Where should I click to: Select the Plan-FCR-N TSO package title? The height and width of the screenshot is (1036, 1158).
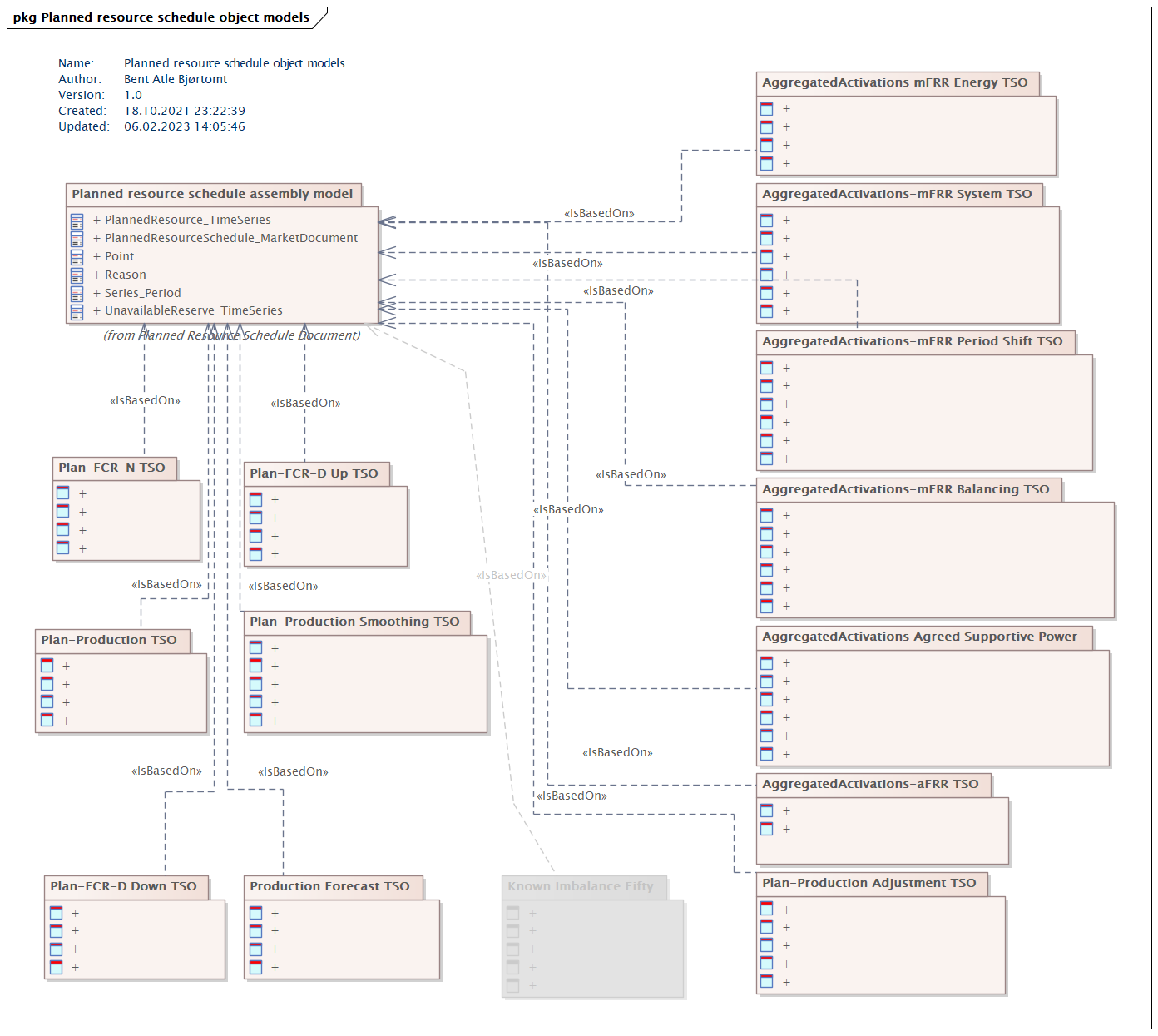pyautogui.click(x=111, y=468)
